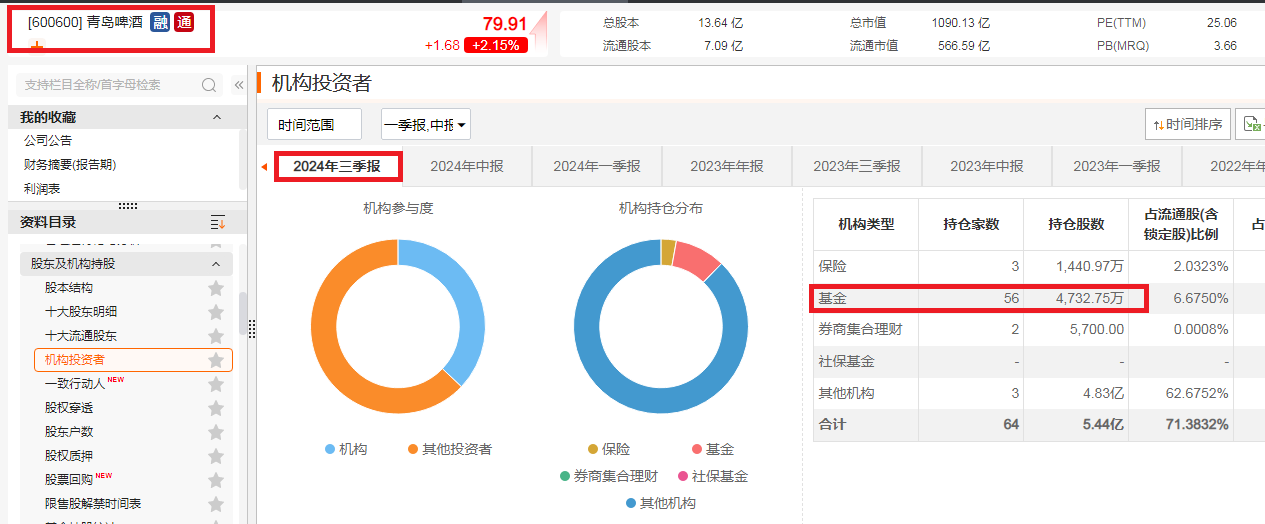Open the 一季报,中报 report type dropdown
This screenshot has height=524, width=1265.
(x=426, y=125)
